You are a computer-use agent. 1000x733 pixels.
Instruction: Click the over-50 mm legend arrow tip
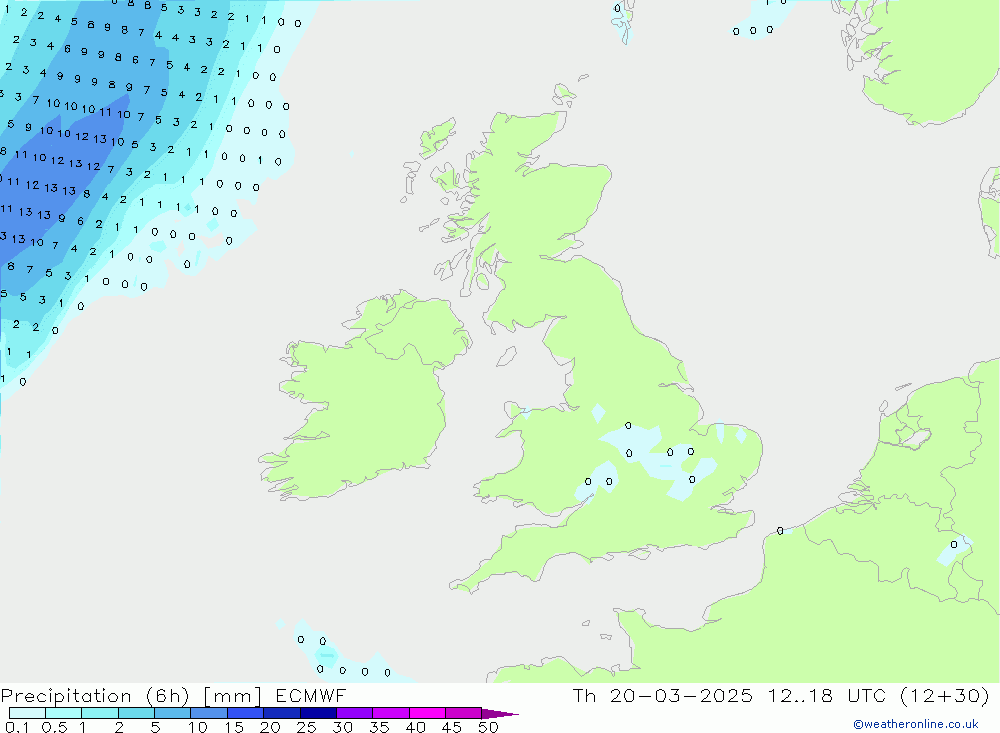coord(499,714)
